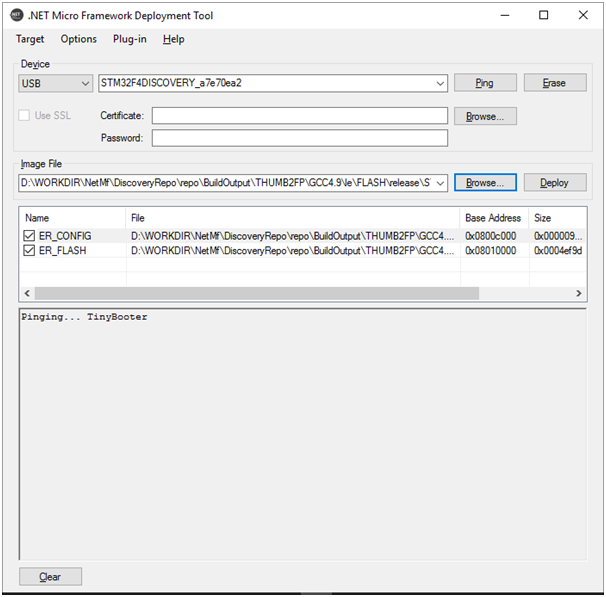Focus the Certificate input field
The image size is (606, 597).
[300, 116]
